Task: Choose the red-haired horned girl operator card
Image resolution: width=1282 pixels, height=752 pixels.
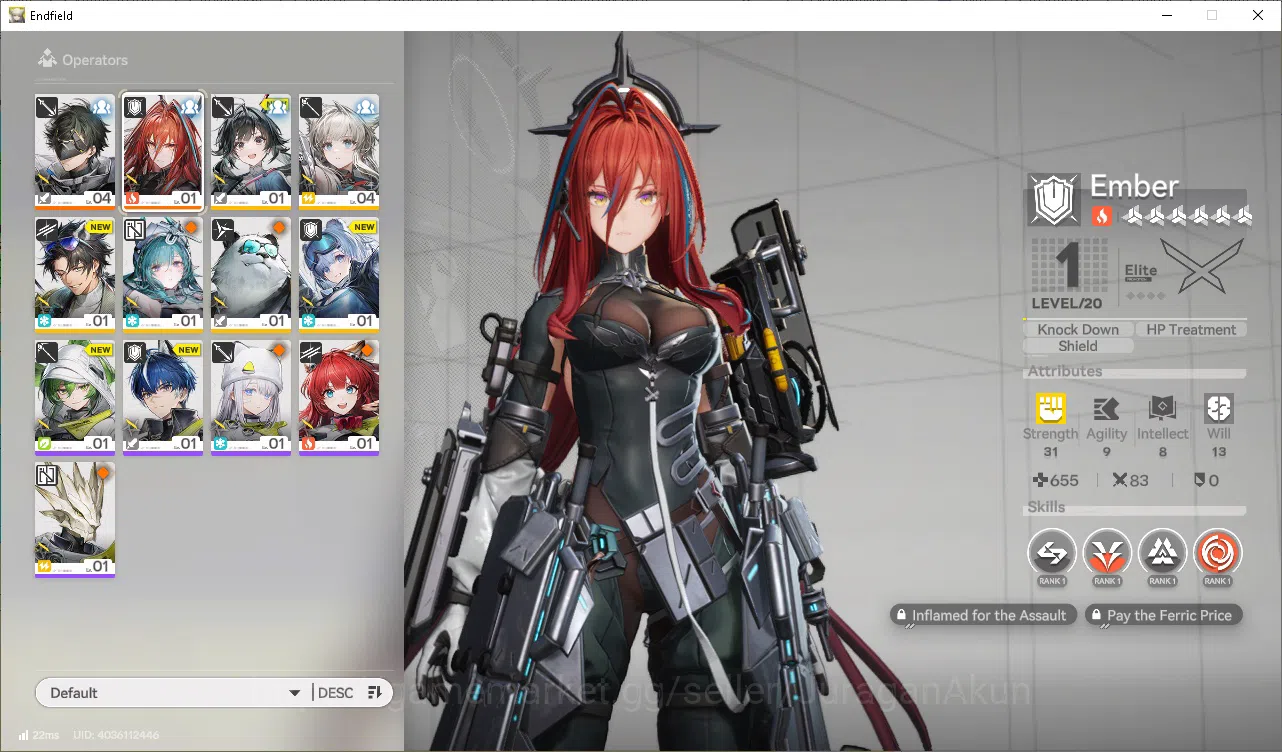Action: [339, 398]
